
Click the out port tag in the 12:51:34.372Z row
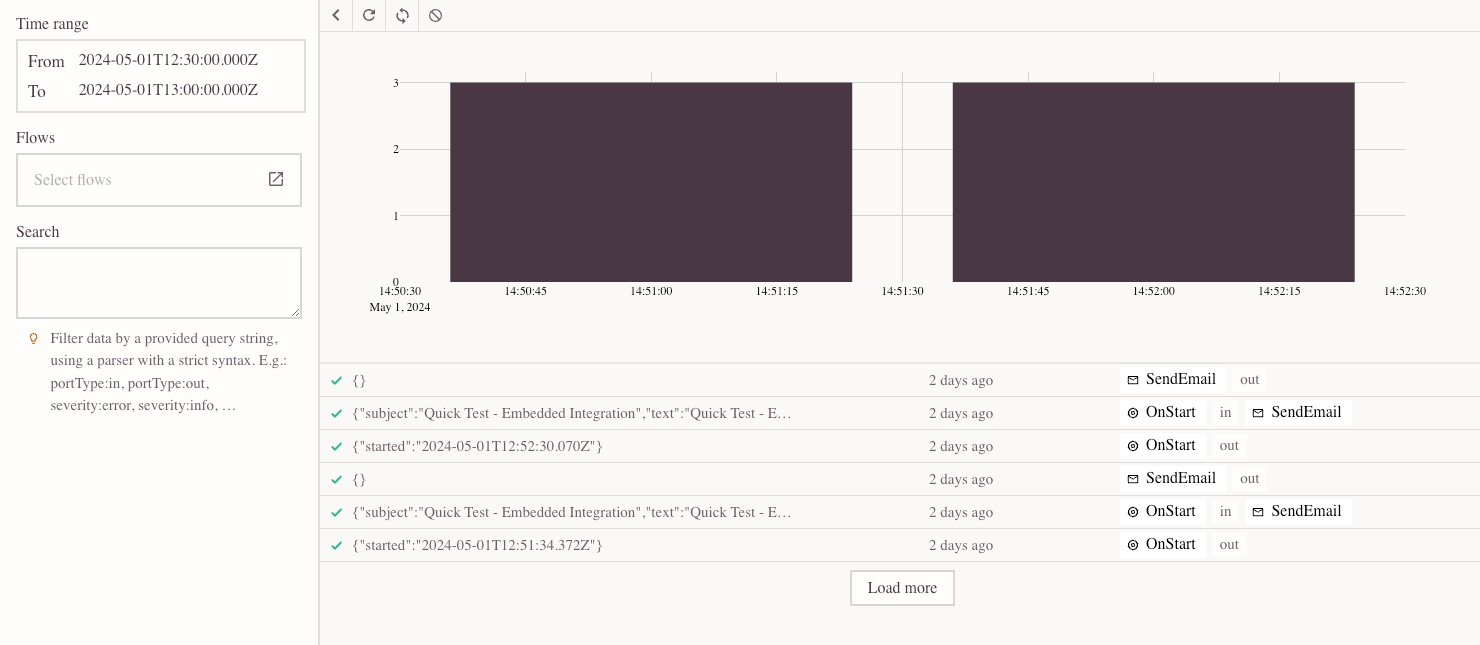pos(1229,545)
